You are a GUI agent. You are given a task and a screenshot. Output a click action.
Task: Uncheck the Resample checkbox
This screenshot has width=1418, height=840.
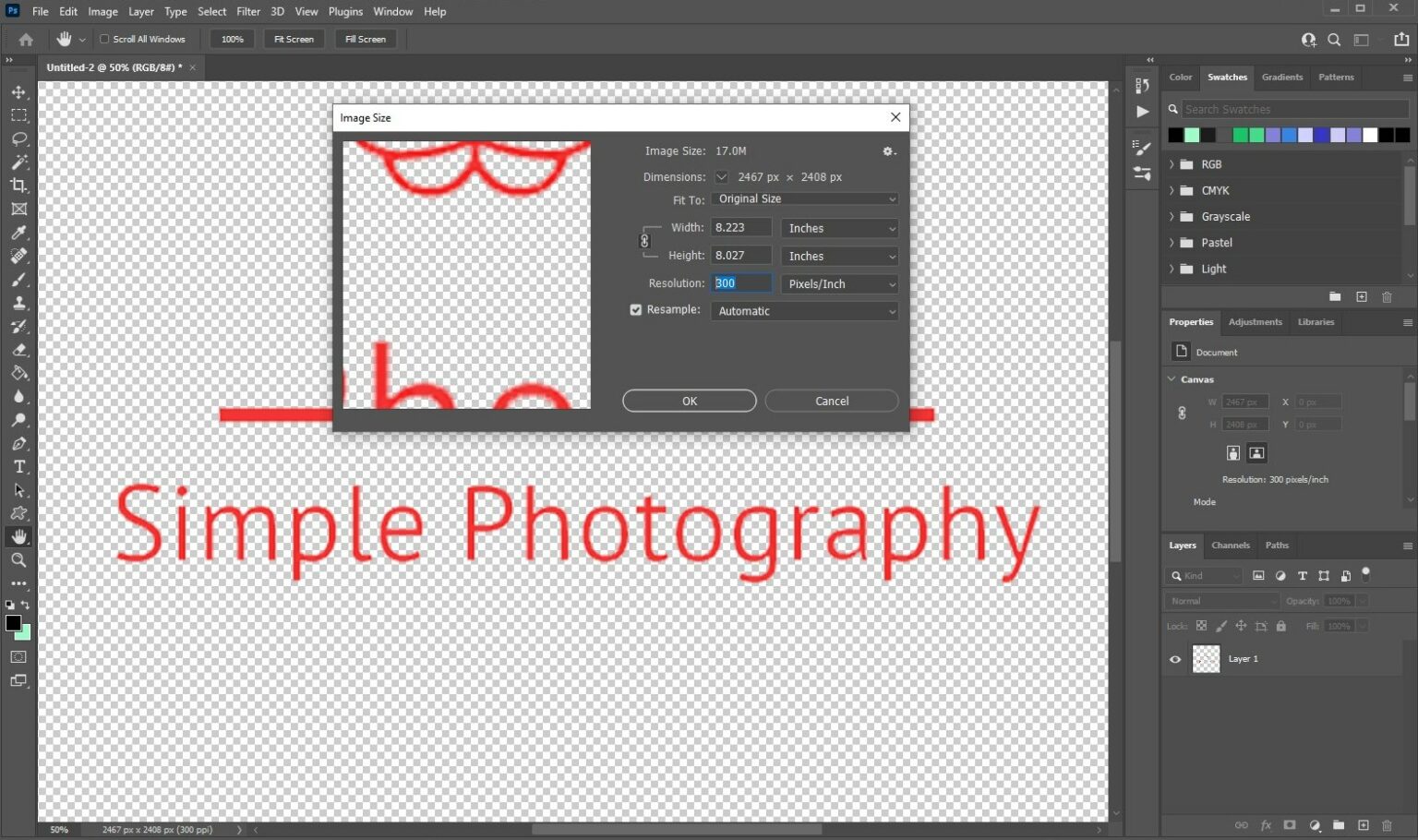coord(635,309)
